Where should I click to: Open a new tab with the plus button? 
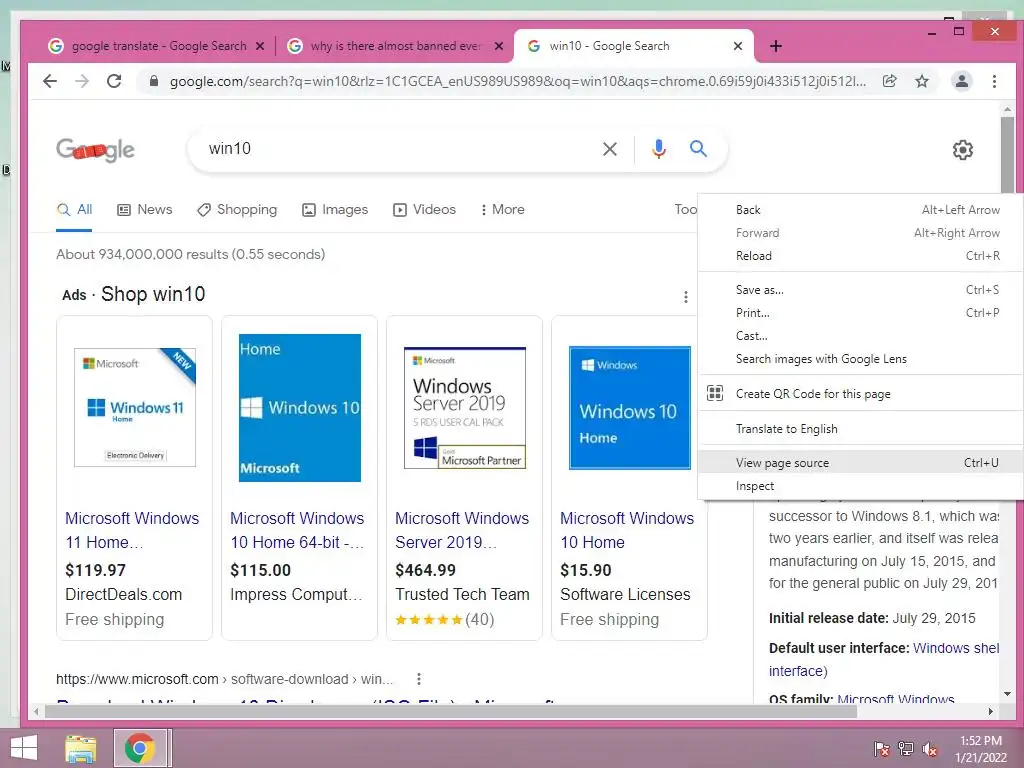tap(775, 46)
